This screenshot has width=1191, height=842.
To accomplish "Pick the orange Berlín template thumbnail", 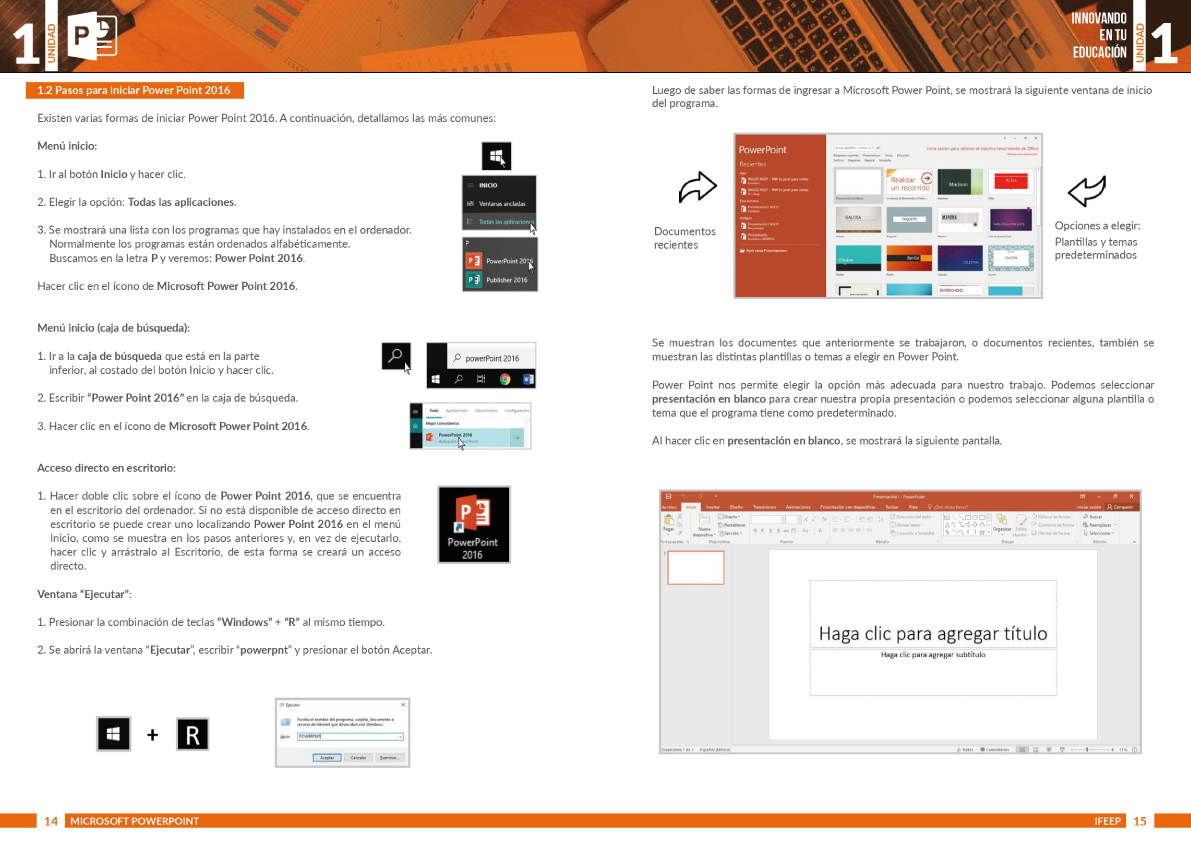I will click(909, 258).
